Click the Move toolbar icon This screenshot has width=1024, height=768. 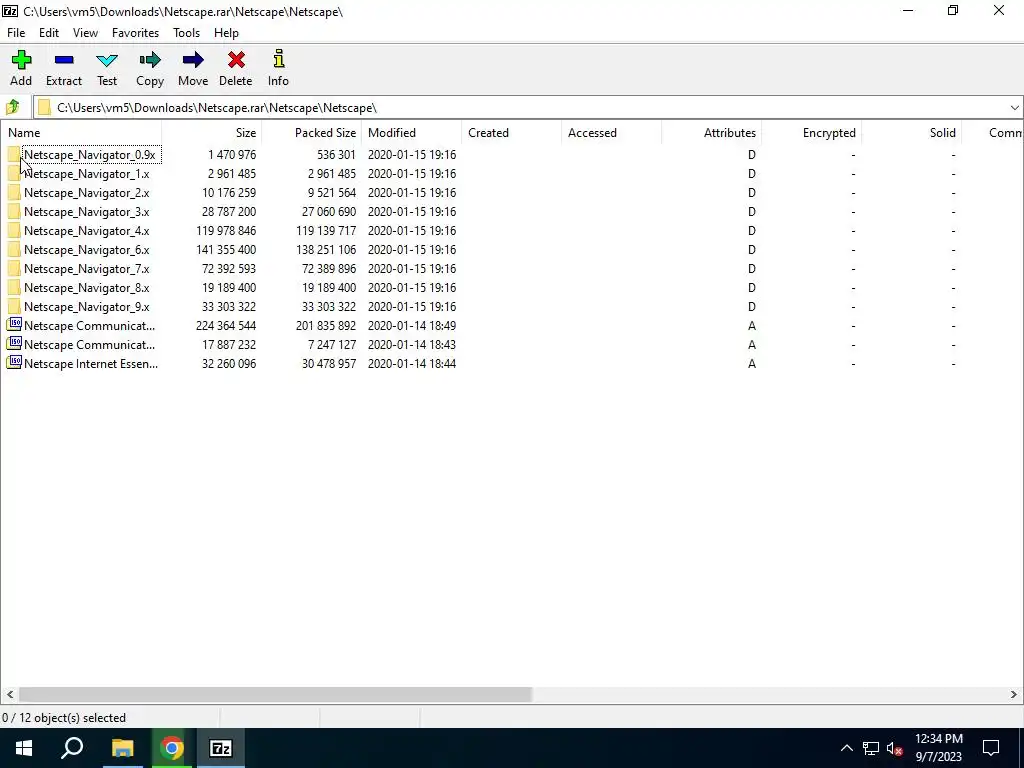(x=193, y=68)
